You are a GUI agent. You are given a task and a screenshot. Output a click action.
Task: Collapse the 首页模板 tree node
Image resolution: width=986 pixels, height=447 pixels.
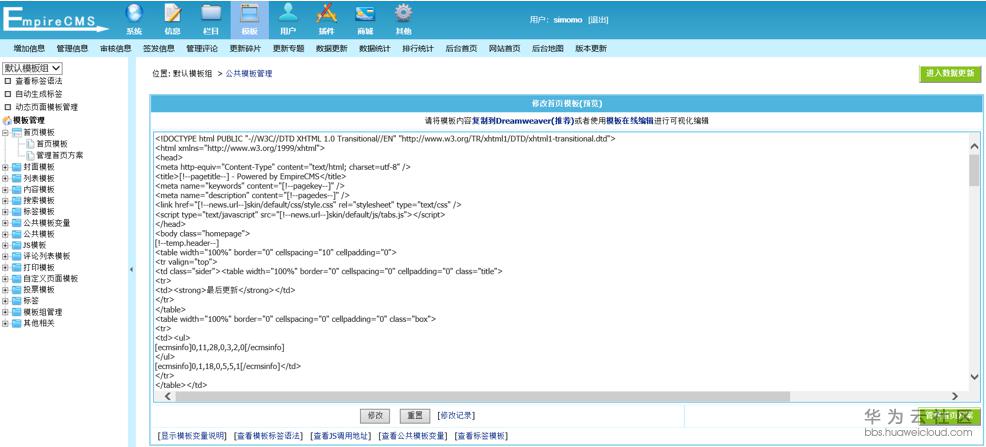(6, 133)
